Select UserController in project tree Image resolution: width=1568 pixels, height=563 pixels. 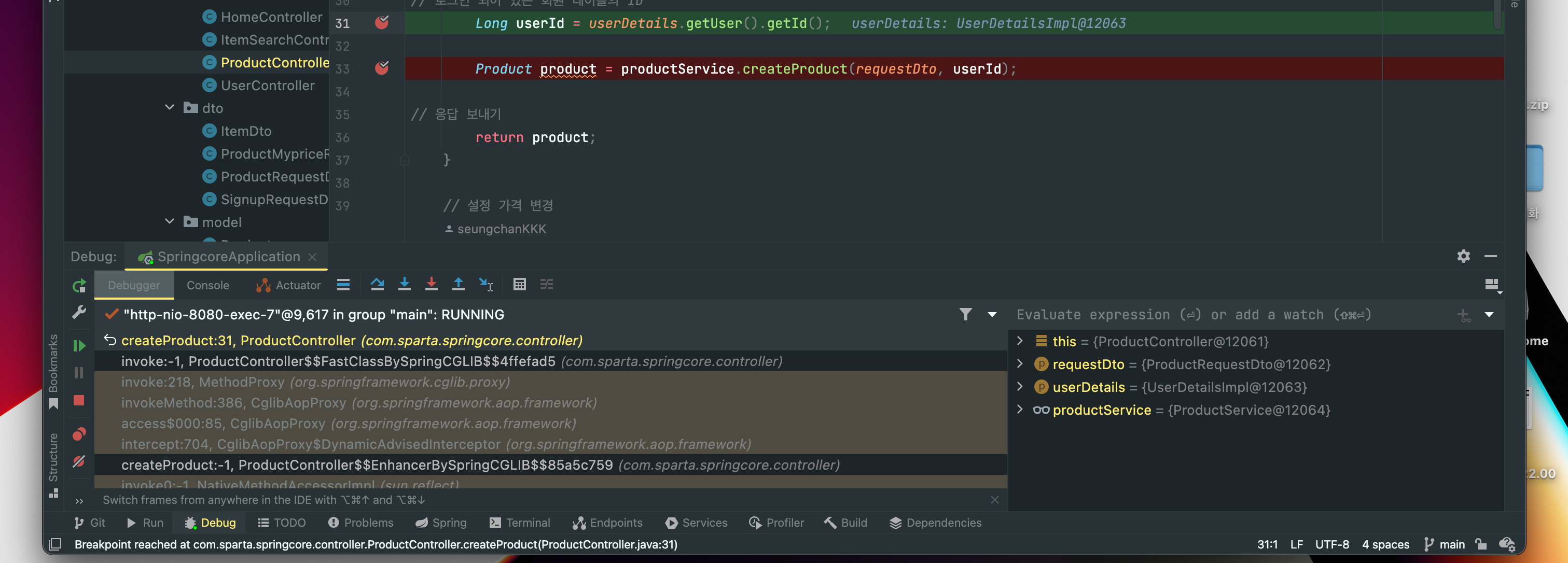click(259, 85)
